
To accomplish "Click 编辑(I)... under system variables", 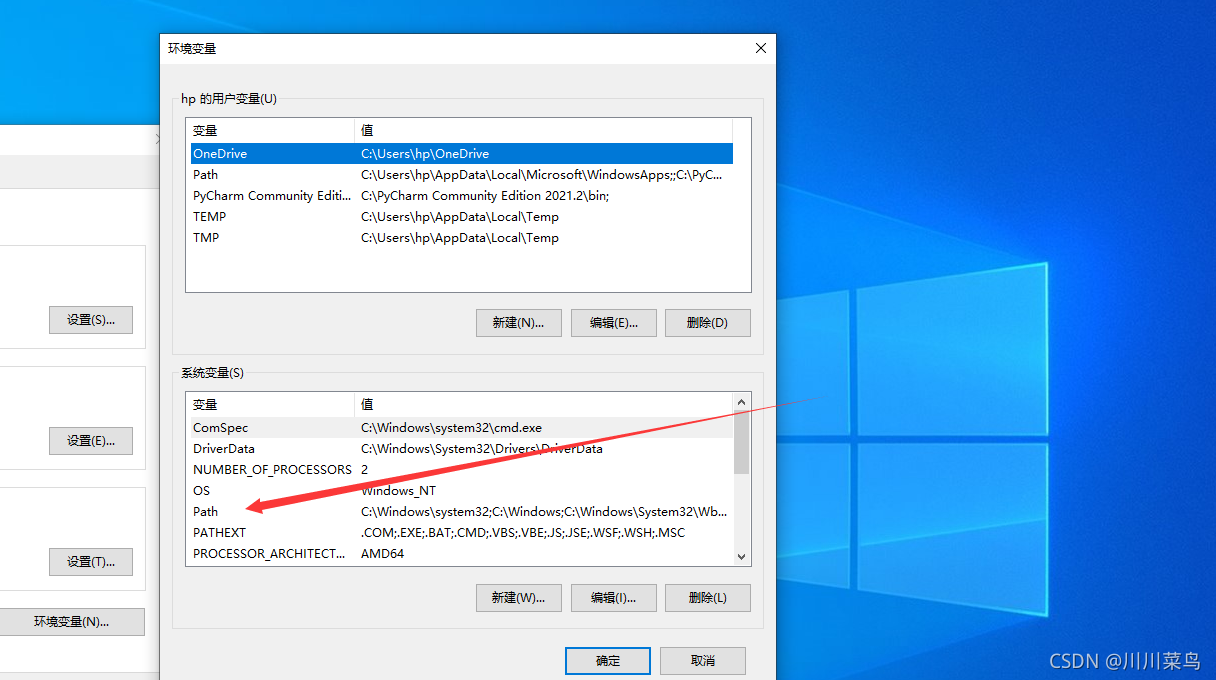I will (x=613, y=598).
